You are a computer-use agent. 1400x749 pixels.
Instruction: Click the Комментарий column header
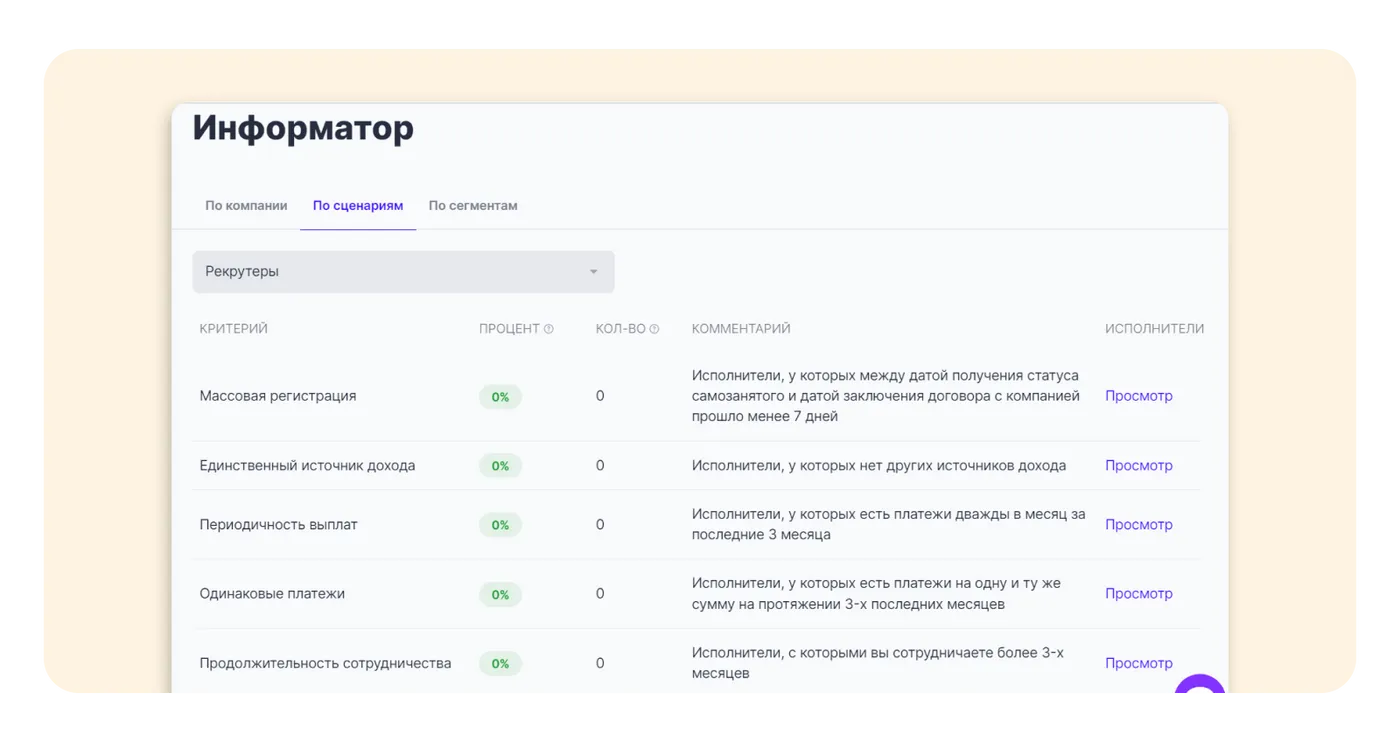tap(741, 329)
